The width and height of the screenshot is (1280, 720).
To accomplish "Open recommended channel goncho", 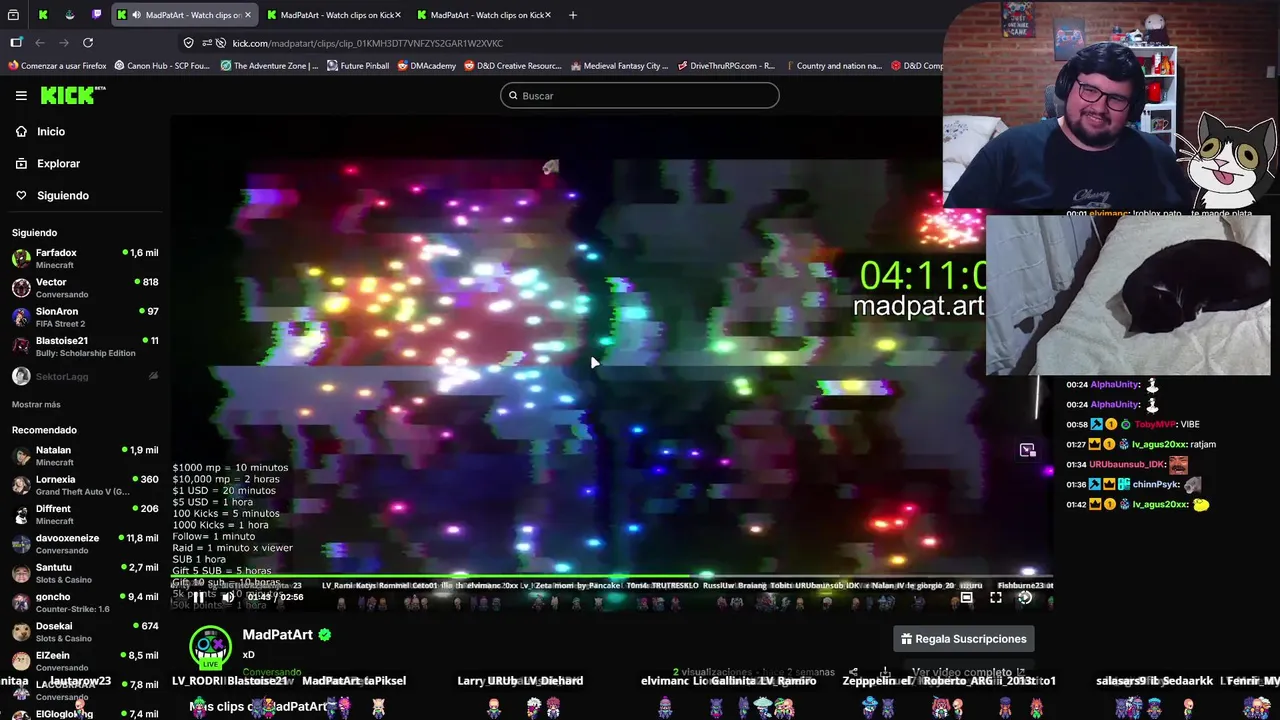I will point(84,602).
